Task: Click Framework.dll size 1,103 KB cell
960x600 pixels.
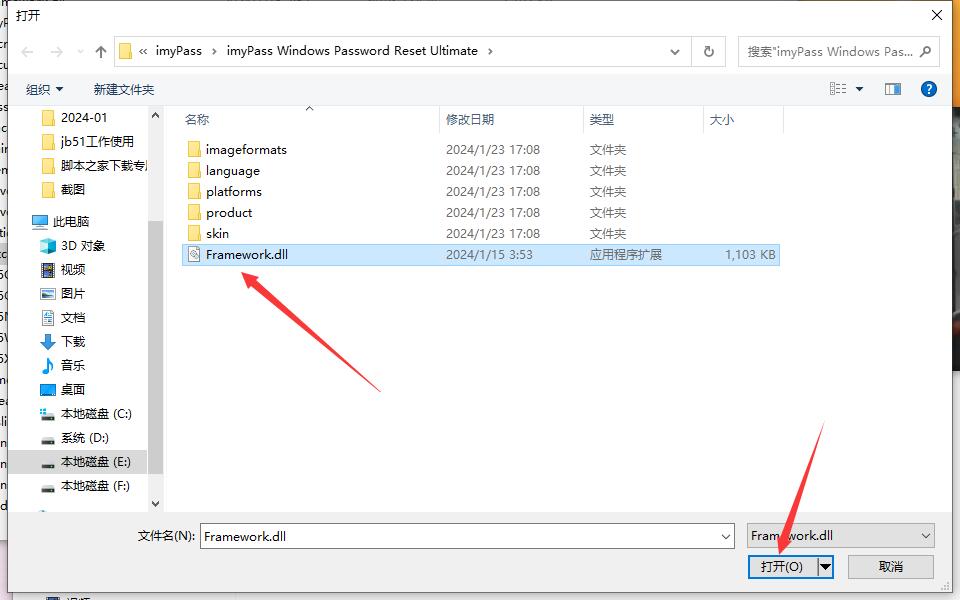Action: point(750,255)
